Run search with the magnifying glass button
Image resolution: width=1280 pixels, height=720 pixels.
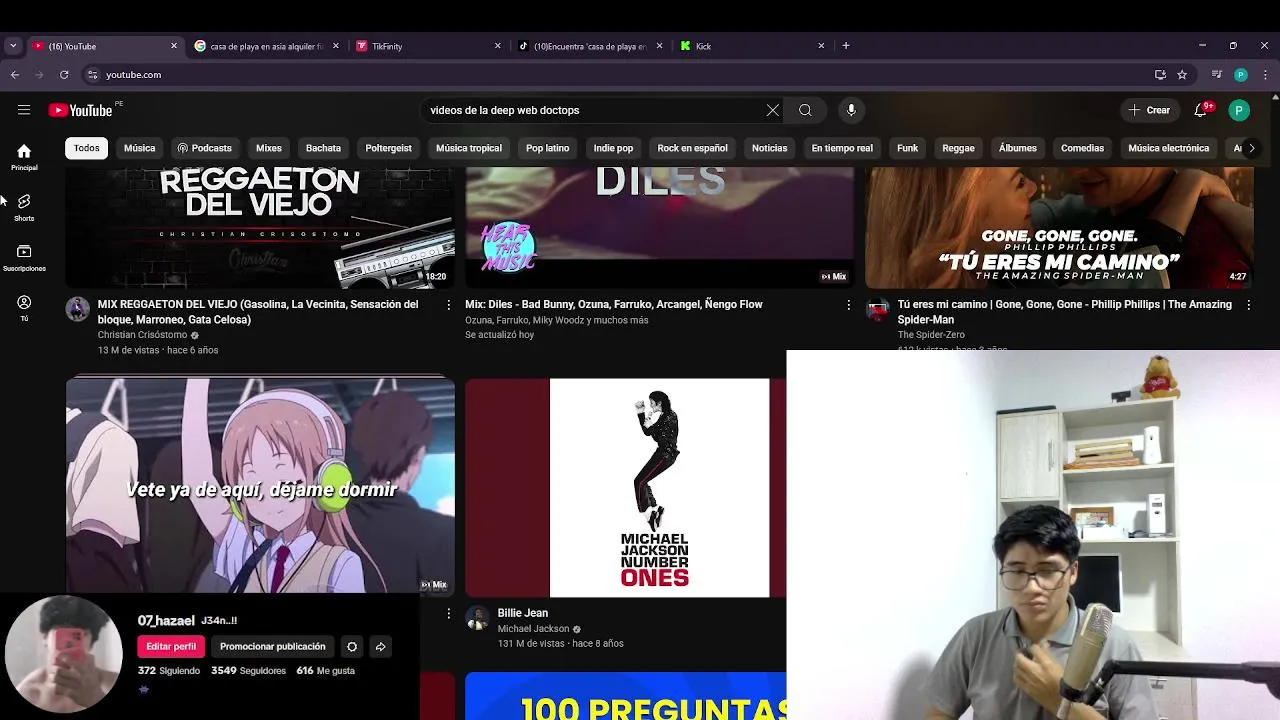(805, 110)
